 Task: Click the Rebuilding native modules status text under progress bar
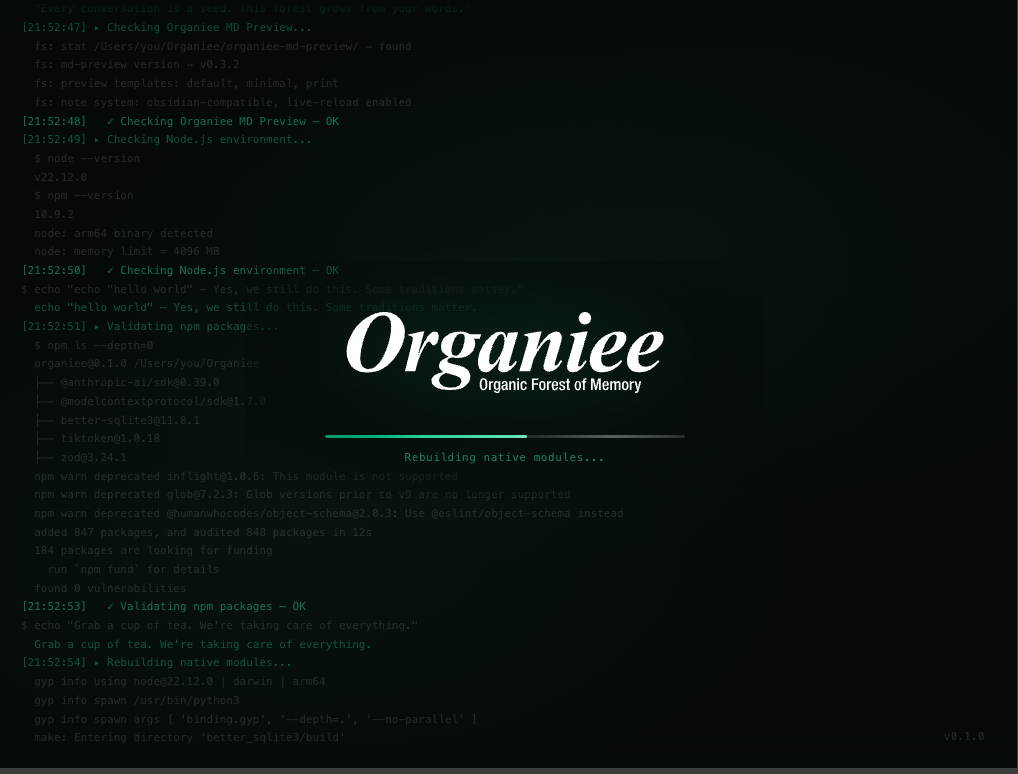pyautogui.click(x=504, y=457)
